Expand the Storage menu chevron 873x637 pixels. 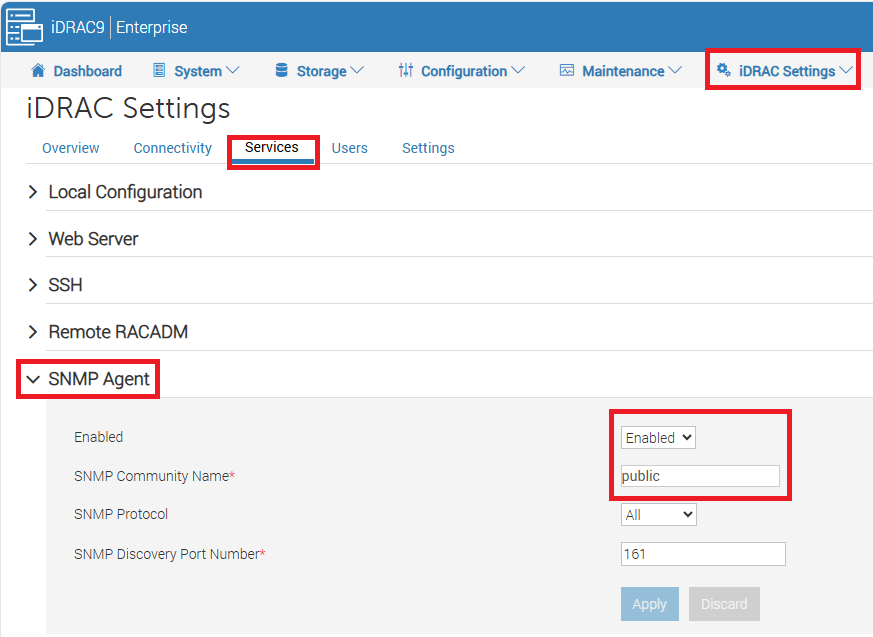tap(357, 70)
